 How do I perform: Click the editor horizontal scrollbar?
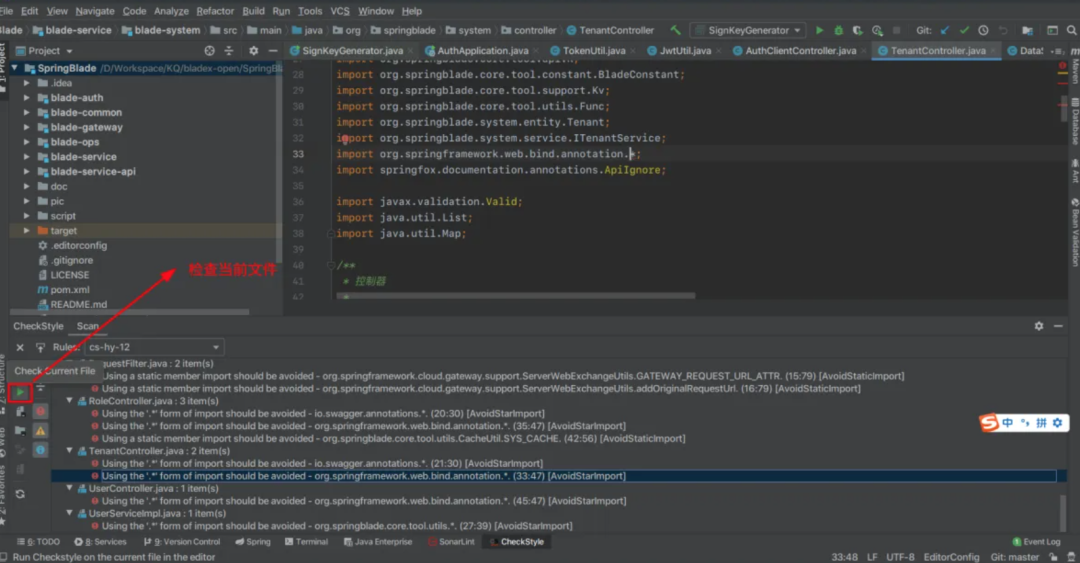[x=515, y=296]
